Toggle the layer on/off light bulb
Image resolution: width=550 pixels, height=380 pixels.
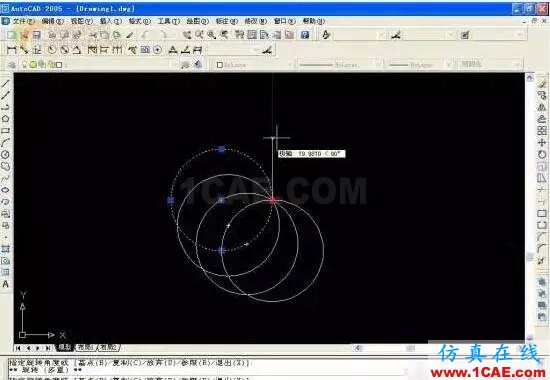pyautogui.click(x=25, y=65)
